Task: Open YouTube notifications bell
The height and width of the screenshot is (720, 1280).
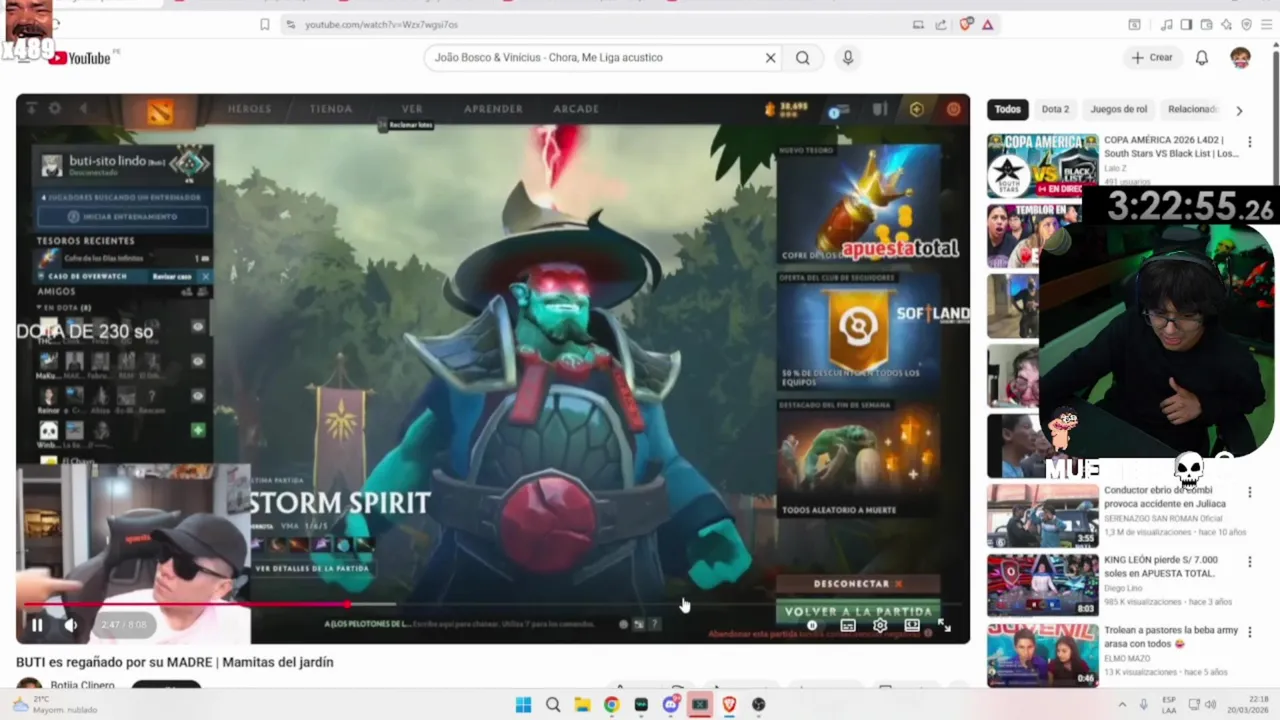Action: click(x=1202, y=58)
